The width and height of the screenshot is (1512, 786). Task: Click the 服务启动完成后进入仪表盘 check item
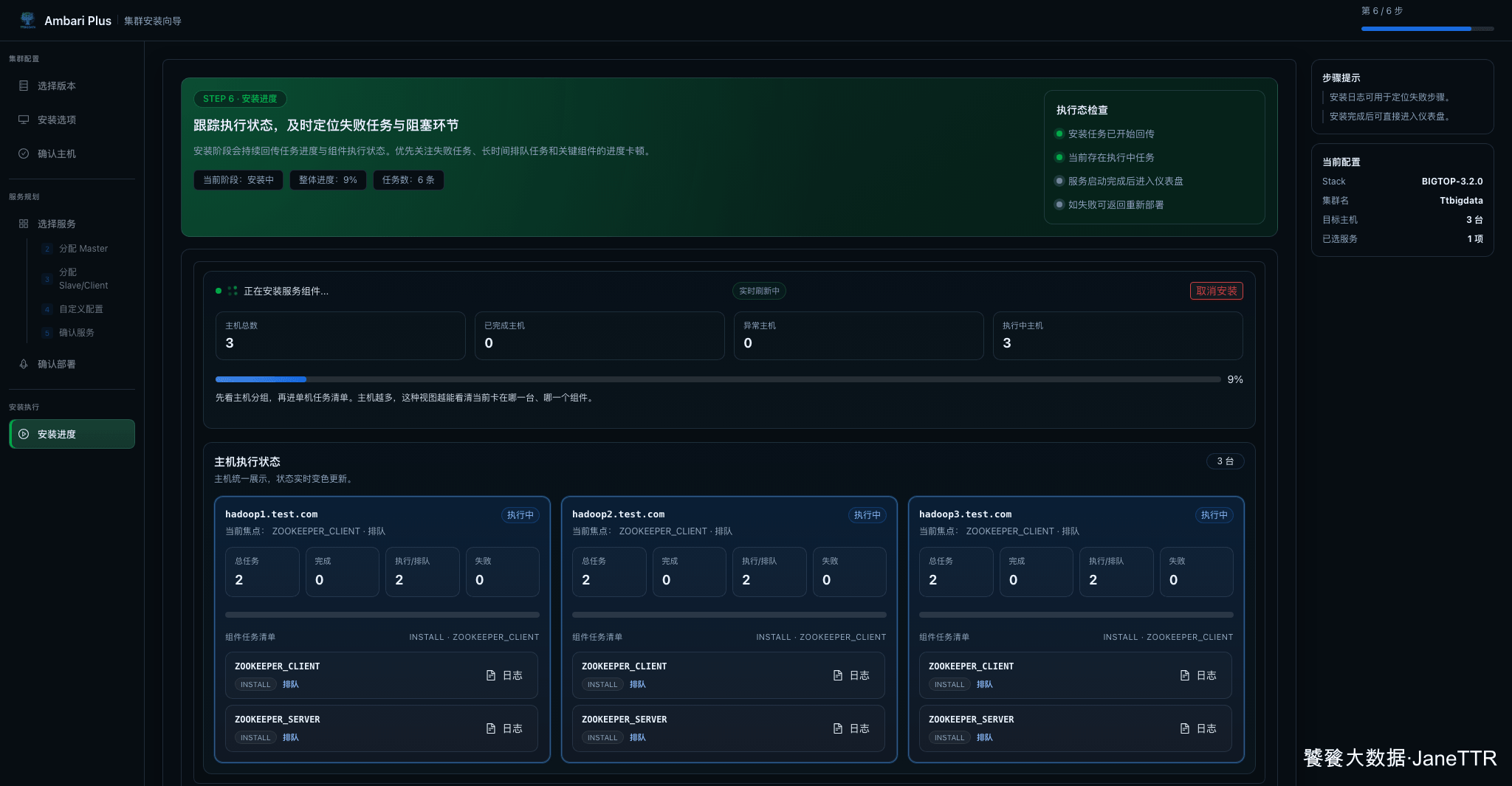(x=1119, y=182)
